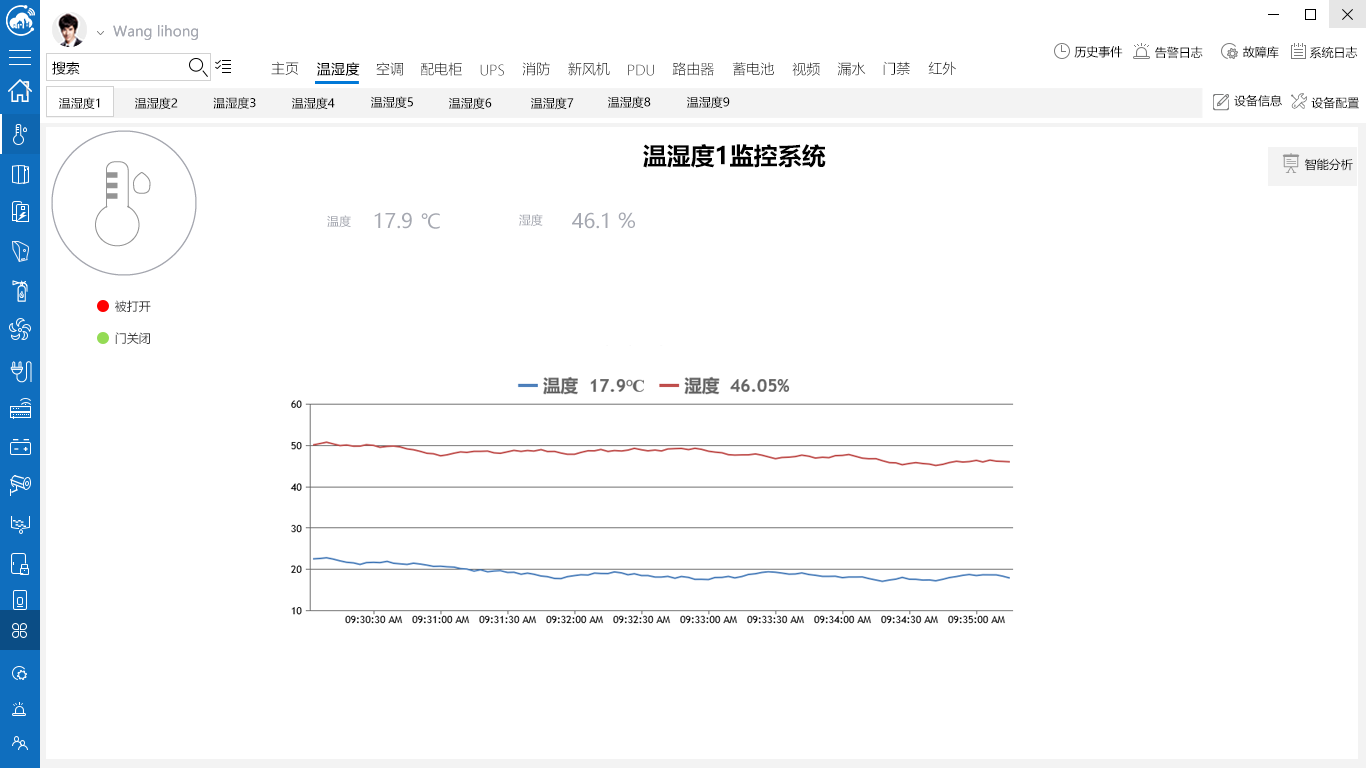This screenshot has width=1366, height=768.
Task: Open 故障库 fault library
Action: click(x=1250, y=51)
